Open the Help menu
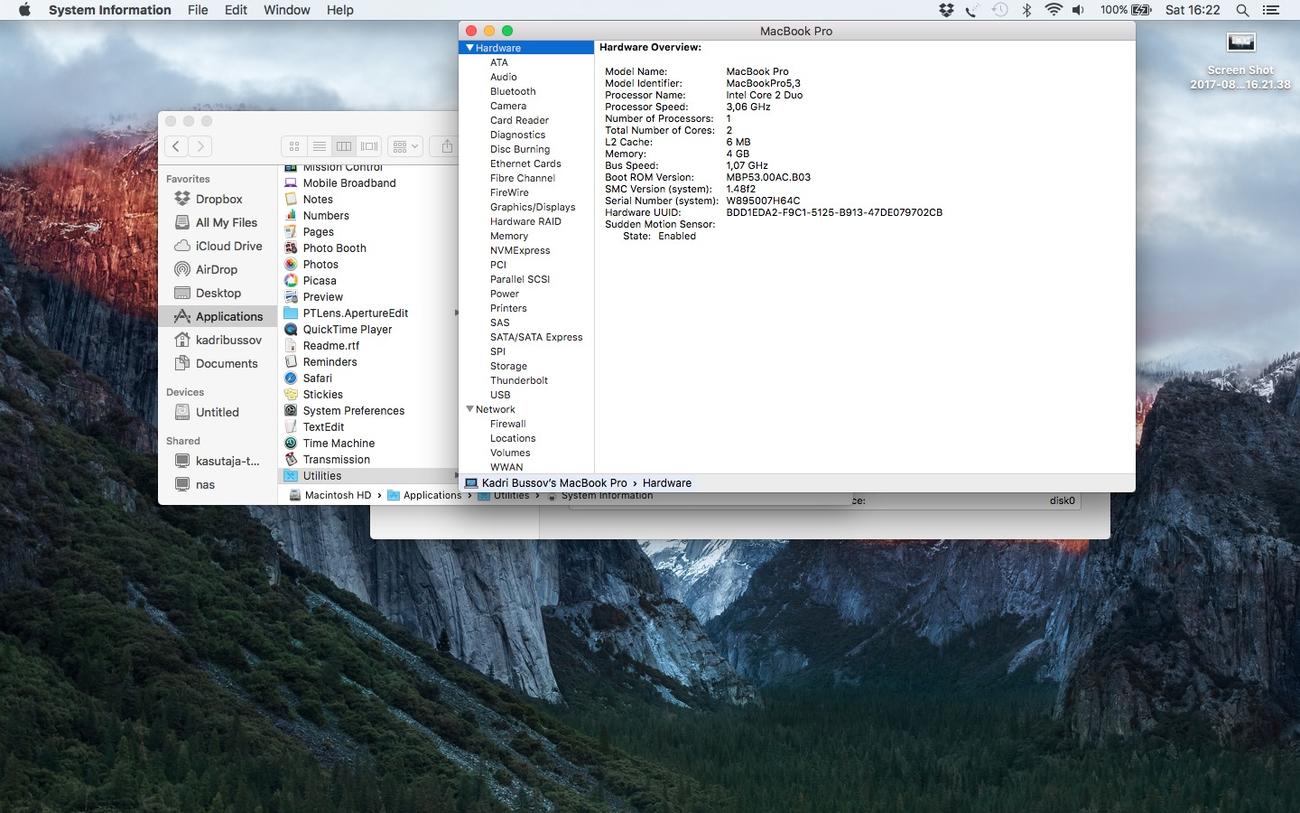1300x813 pixels. coord(340,10)
